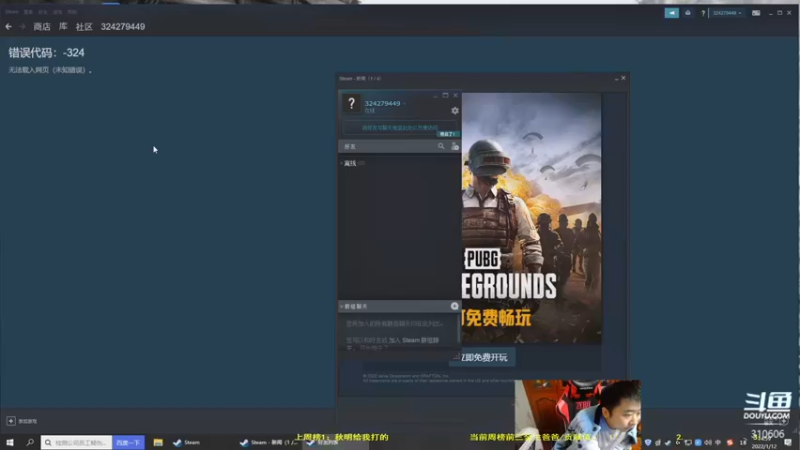800x450 pixels.
Task: Click the friends-list privacy notice banner
Action: click(x=400, y=128)
